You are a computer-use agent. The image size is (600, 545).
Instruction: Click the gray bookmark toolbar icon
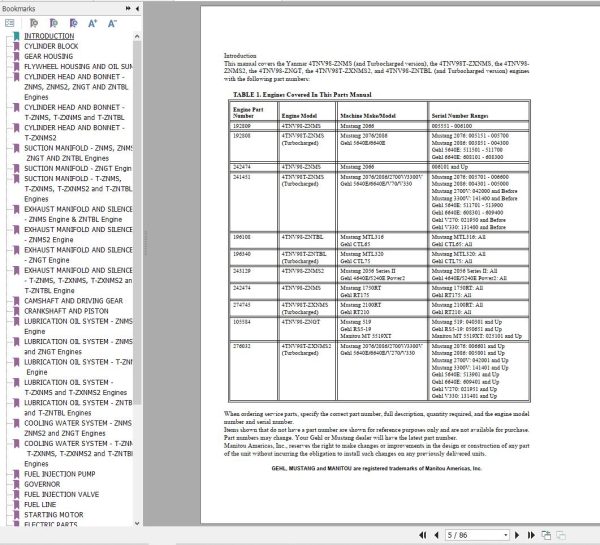(x=34, y=23)
